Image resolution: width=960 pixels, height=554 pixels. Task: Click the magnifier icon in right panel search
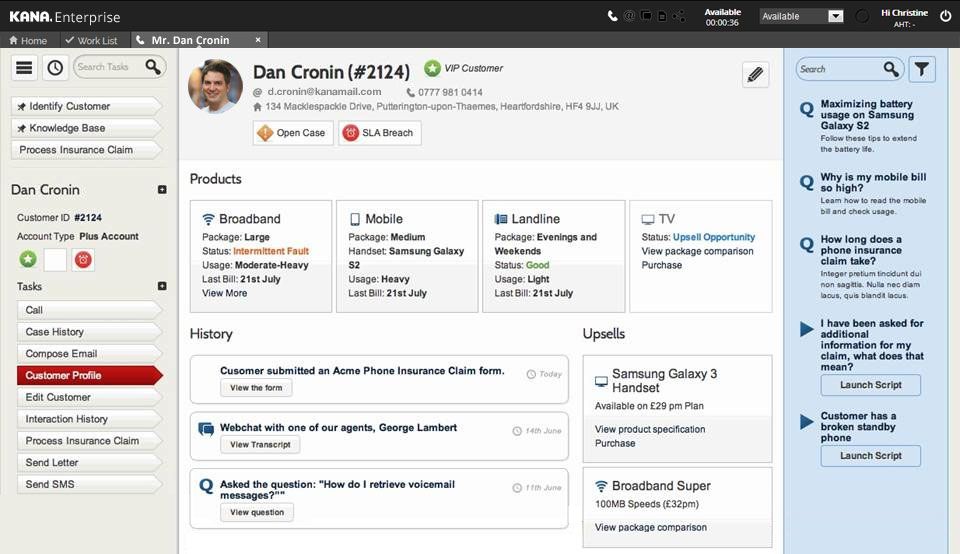point(891,69)
